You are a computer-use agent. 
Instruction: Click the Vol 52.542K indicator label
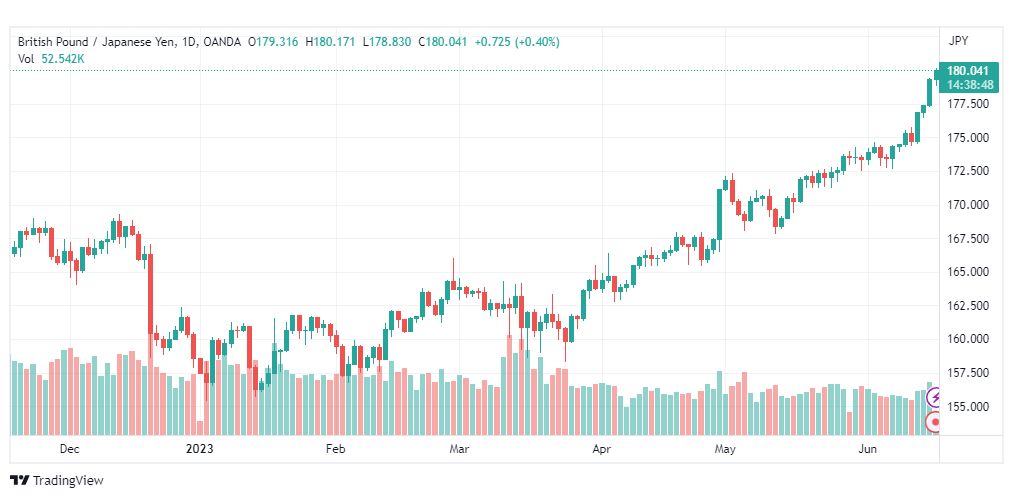tap(52, 59)
